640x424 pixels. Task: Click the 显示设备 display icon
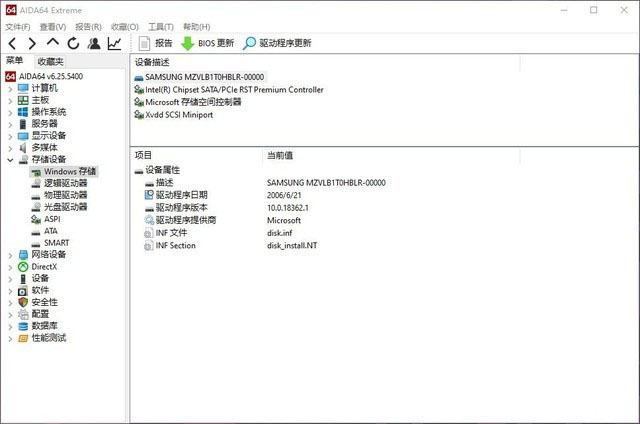(x=23, y=136)
